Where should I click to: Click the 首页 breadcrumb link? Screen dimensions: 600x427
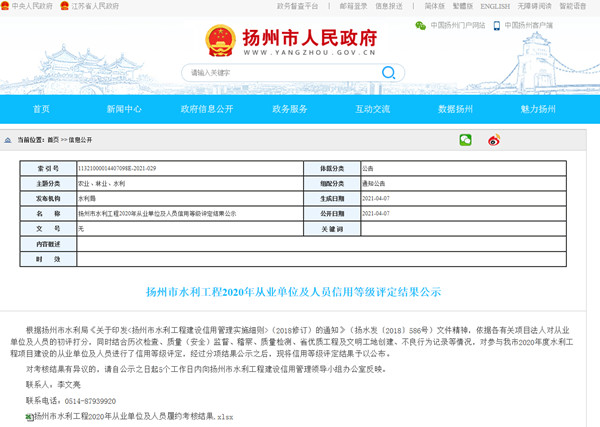[50, 140]
